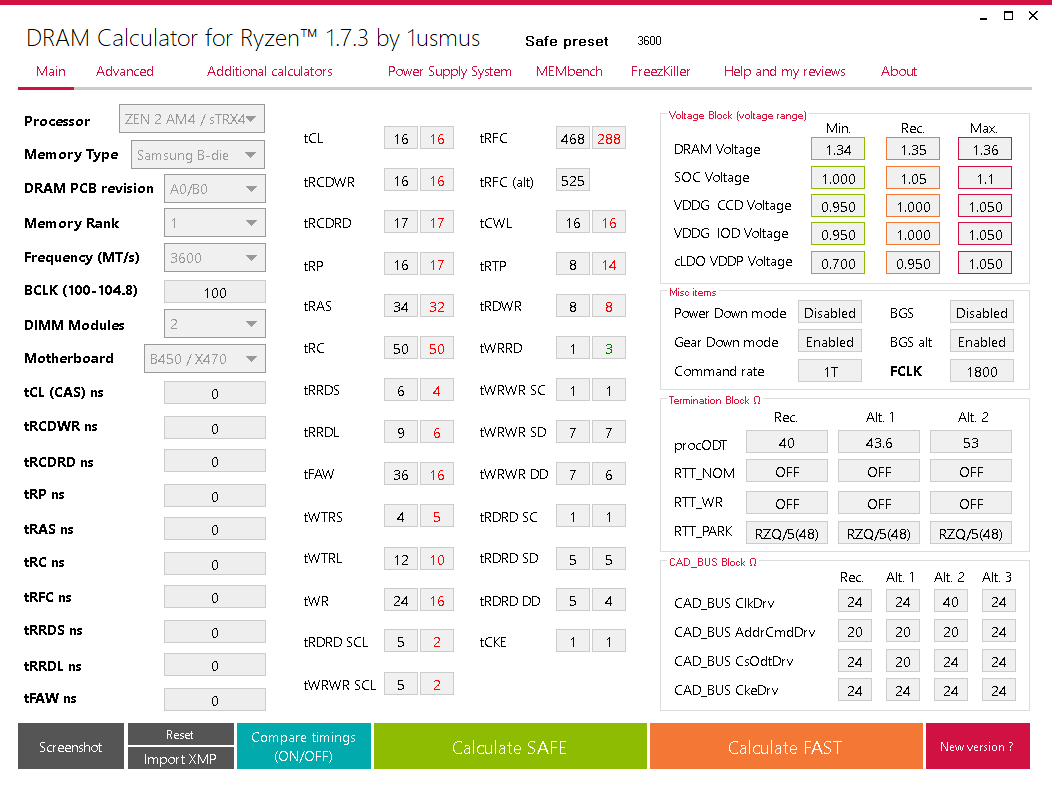Open the MEMbench tab
1052x791 pixels.
coord(569,71)
